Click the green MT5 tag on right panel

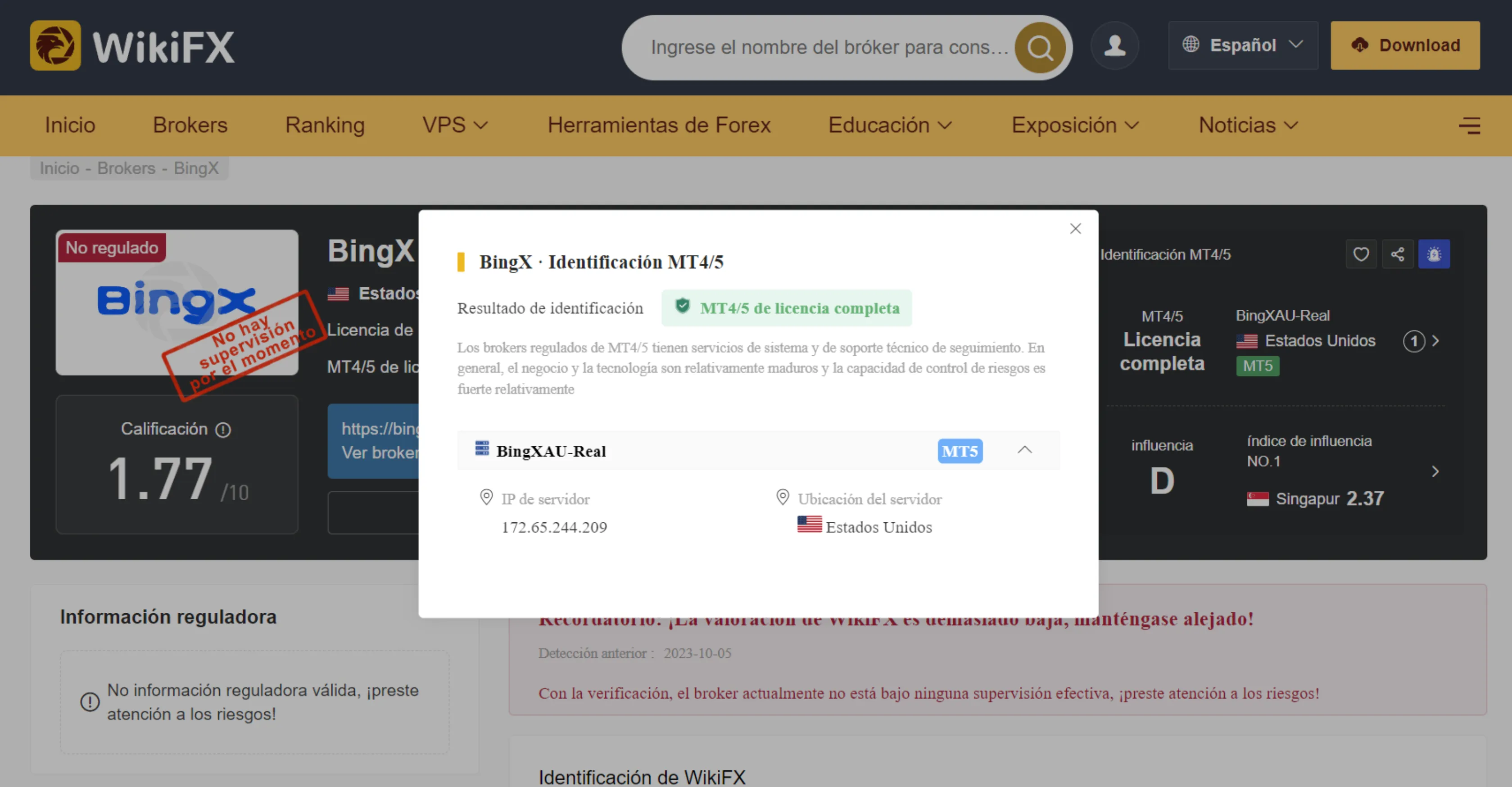[x=1257, y=366]
